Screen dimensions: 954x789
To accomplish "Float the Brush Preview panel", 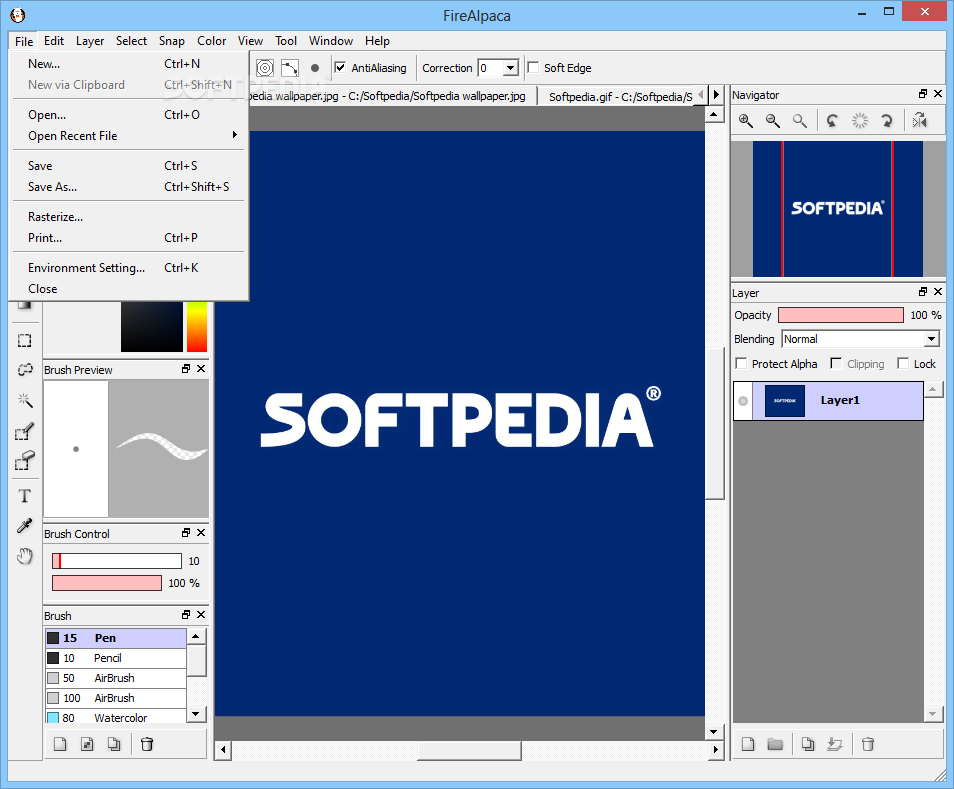I will 186,369.
